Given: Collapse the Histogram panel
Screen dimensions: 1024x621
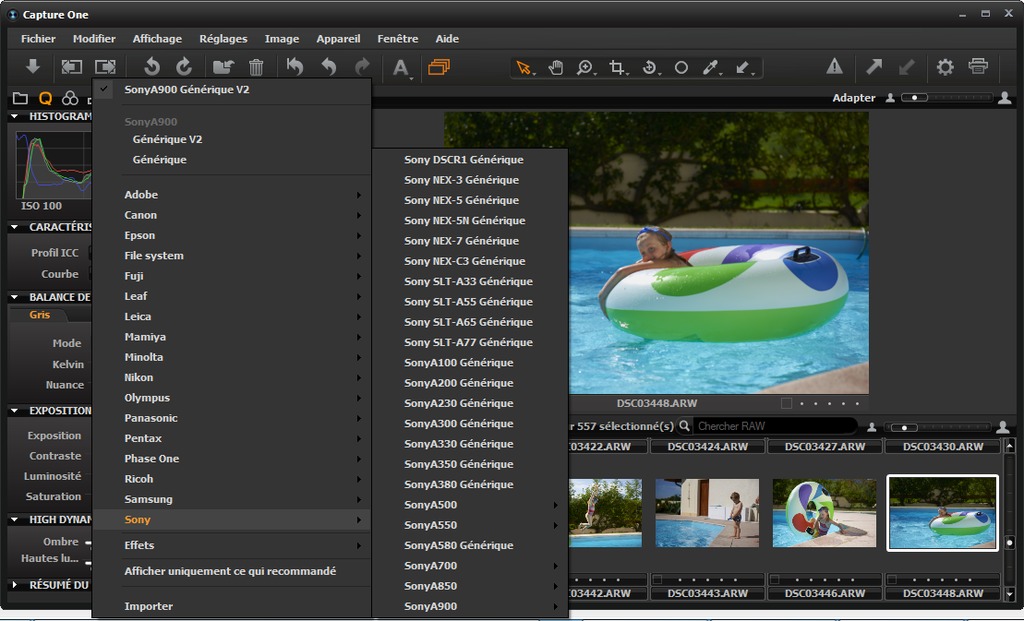Looking at the screenshot, I should 15,116.
